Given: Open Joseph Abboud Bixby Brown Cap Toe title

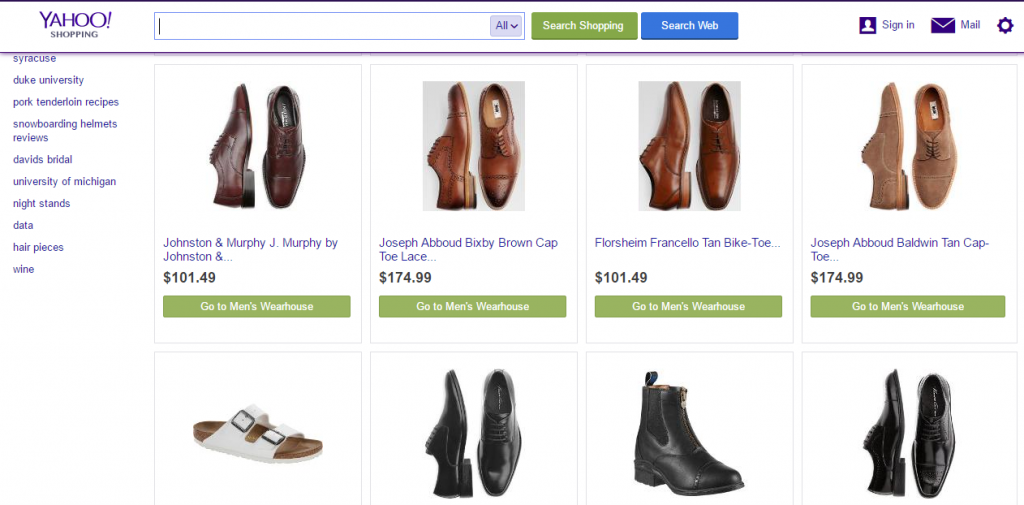Looking at the screenshot, I should click(x=468, y=250).
